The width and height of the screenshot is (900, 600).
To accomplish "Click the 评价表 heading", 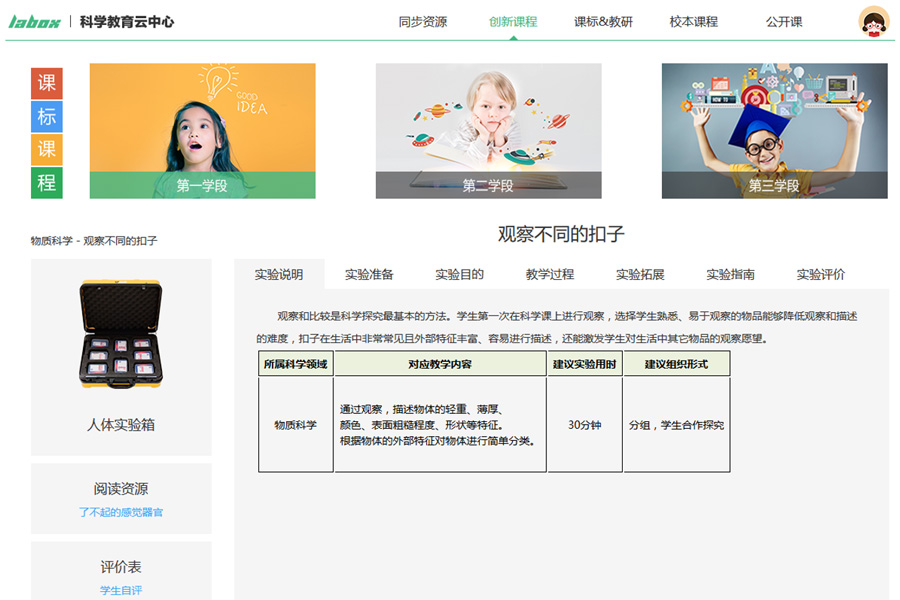I will [x=121, y=567].
